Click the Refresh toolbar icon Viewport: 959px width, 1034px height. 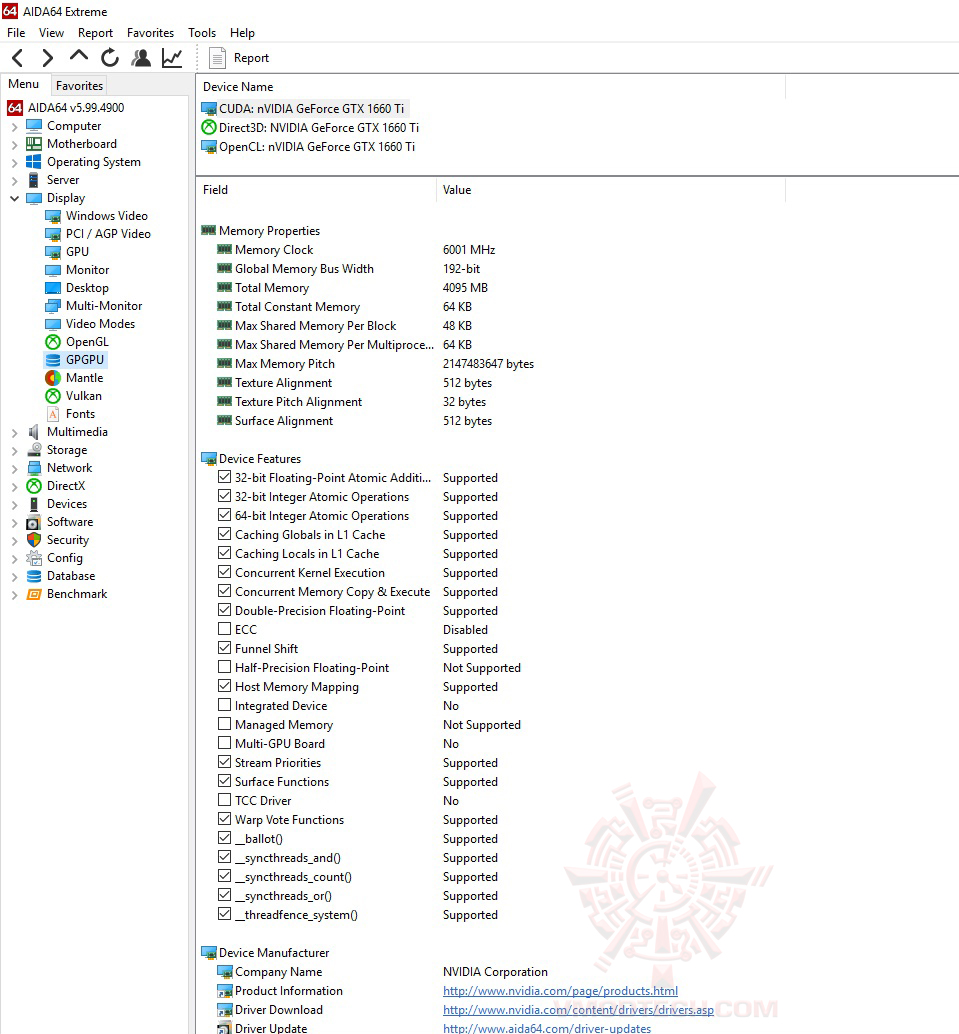(x=109, y=58)
